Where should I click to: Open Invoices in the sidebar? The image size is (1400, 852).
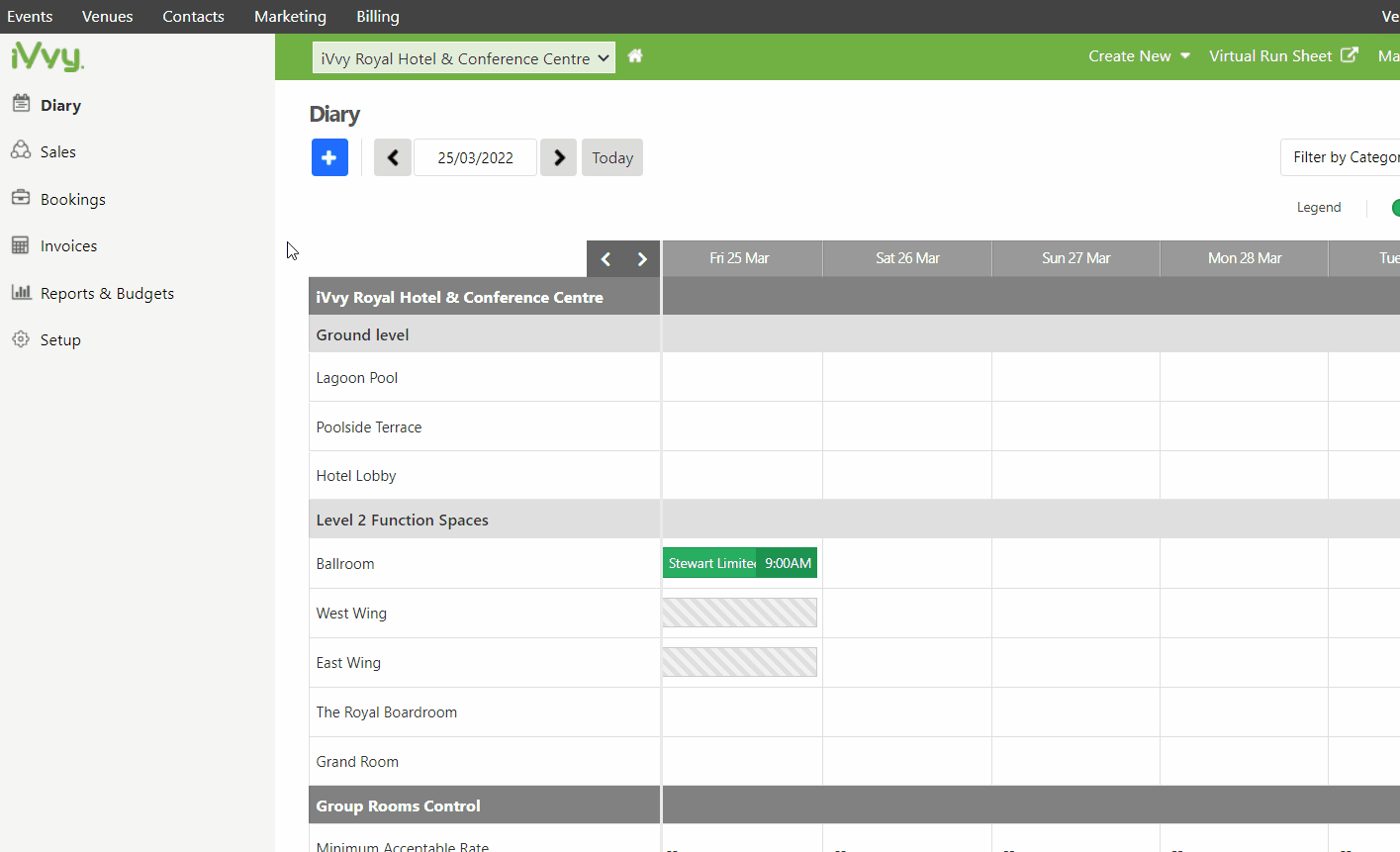coord(68,245)
